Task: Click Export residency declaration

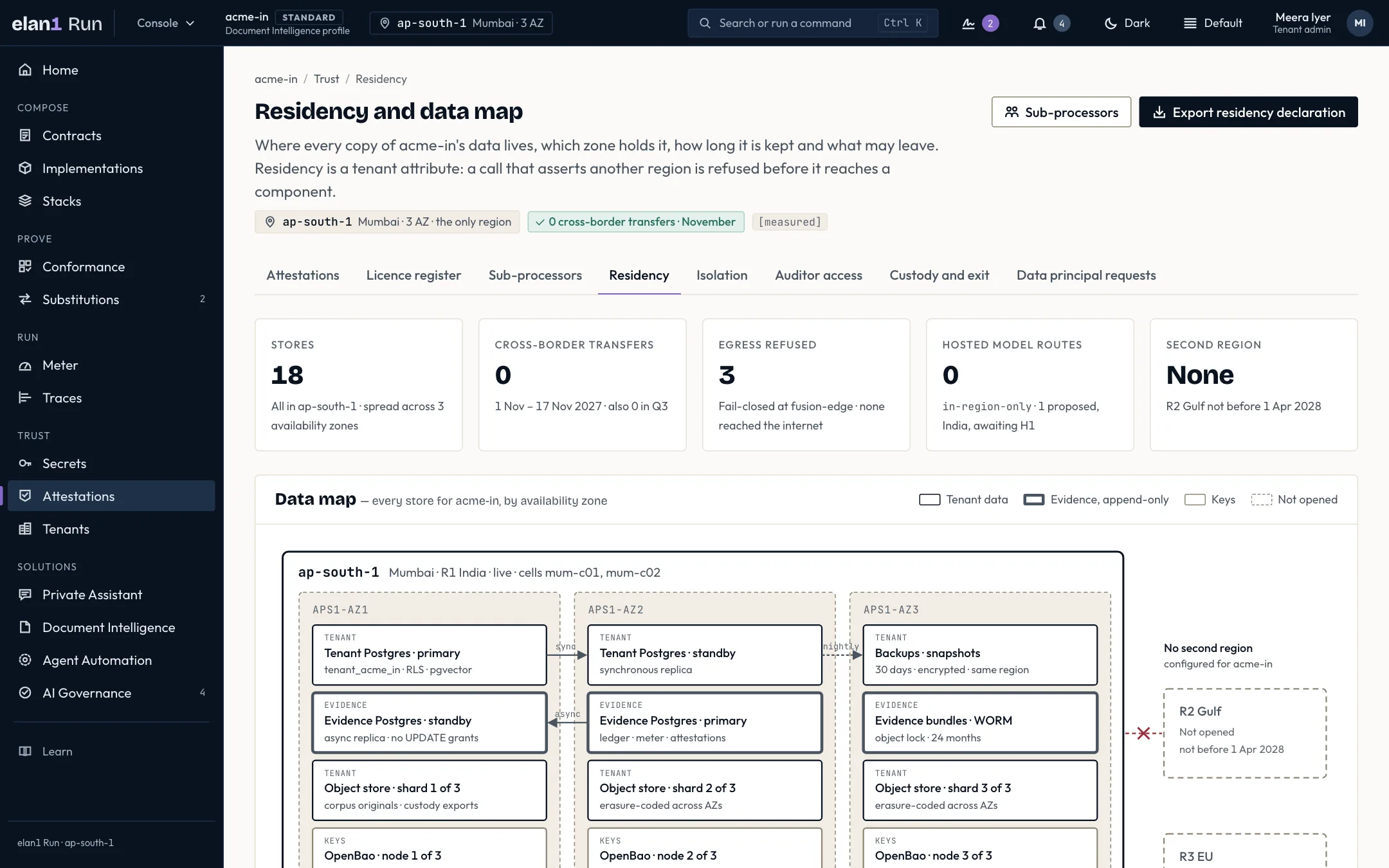Action: [x=1248, y=112]
